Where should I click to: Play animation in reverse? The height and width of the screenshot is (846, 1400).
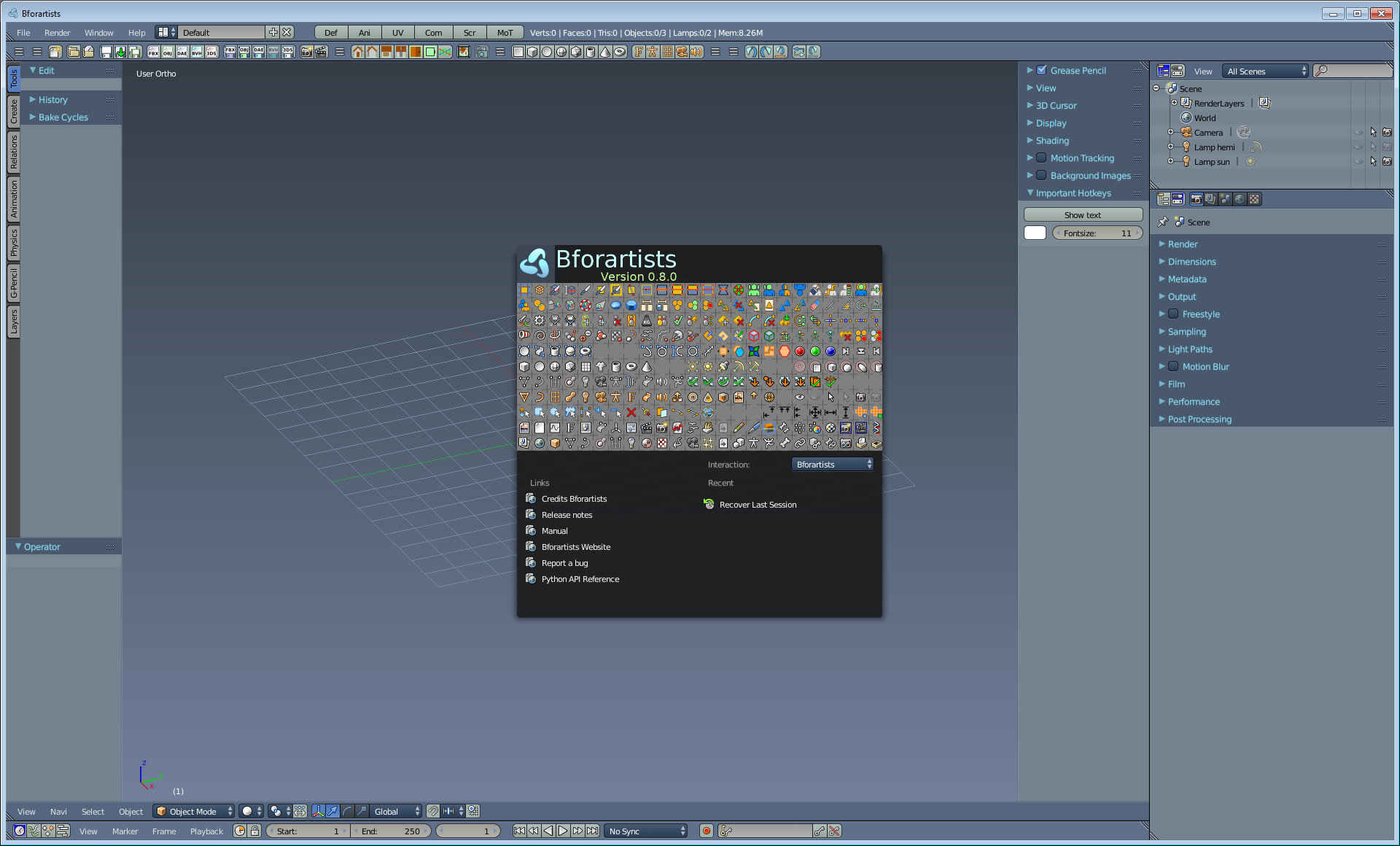548,831
